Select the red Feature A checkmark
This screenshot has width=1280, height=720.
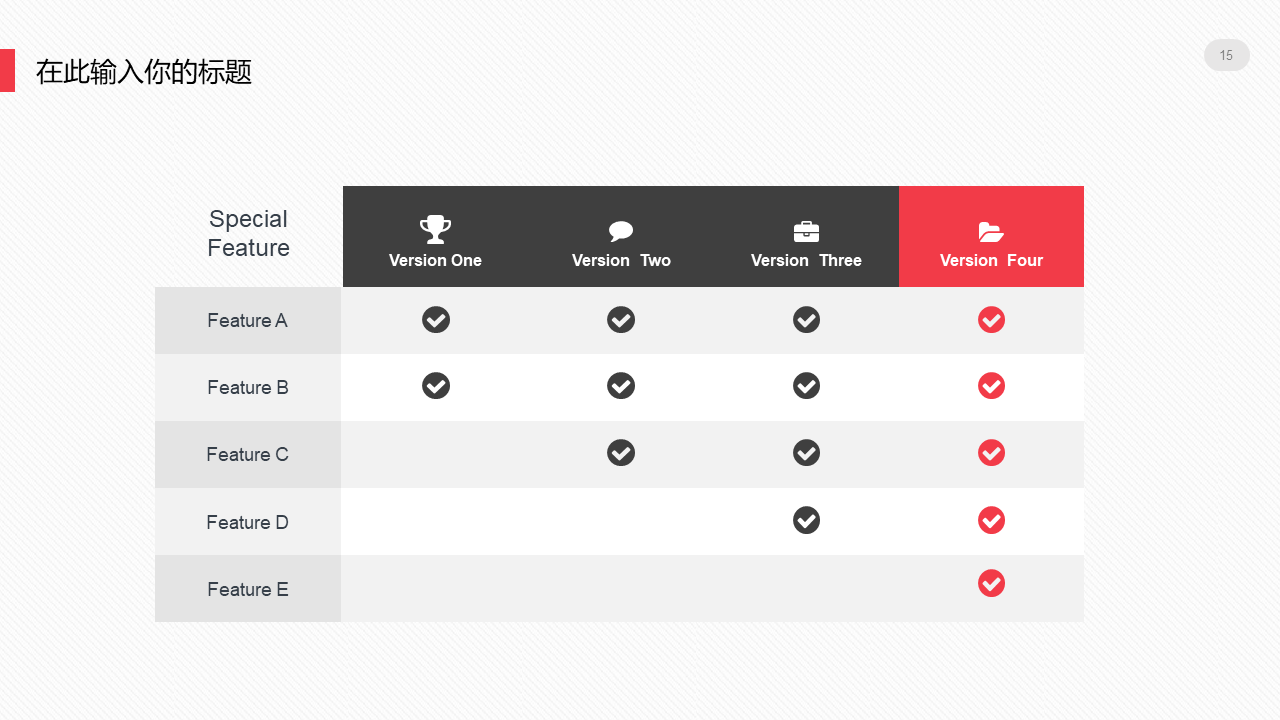[991, 320]
